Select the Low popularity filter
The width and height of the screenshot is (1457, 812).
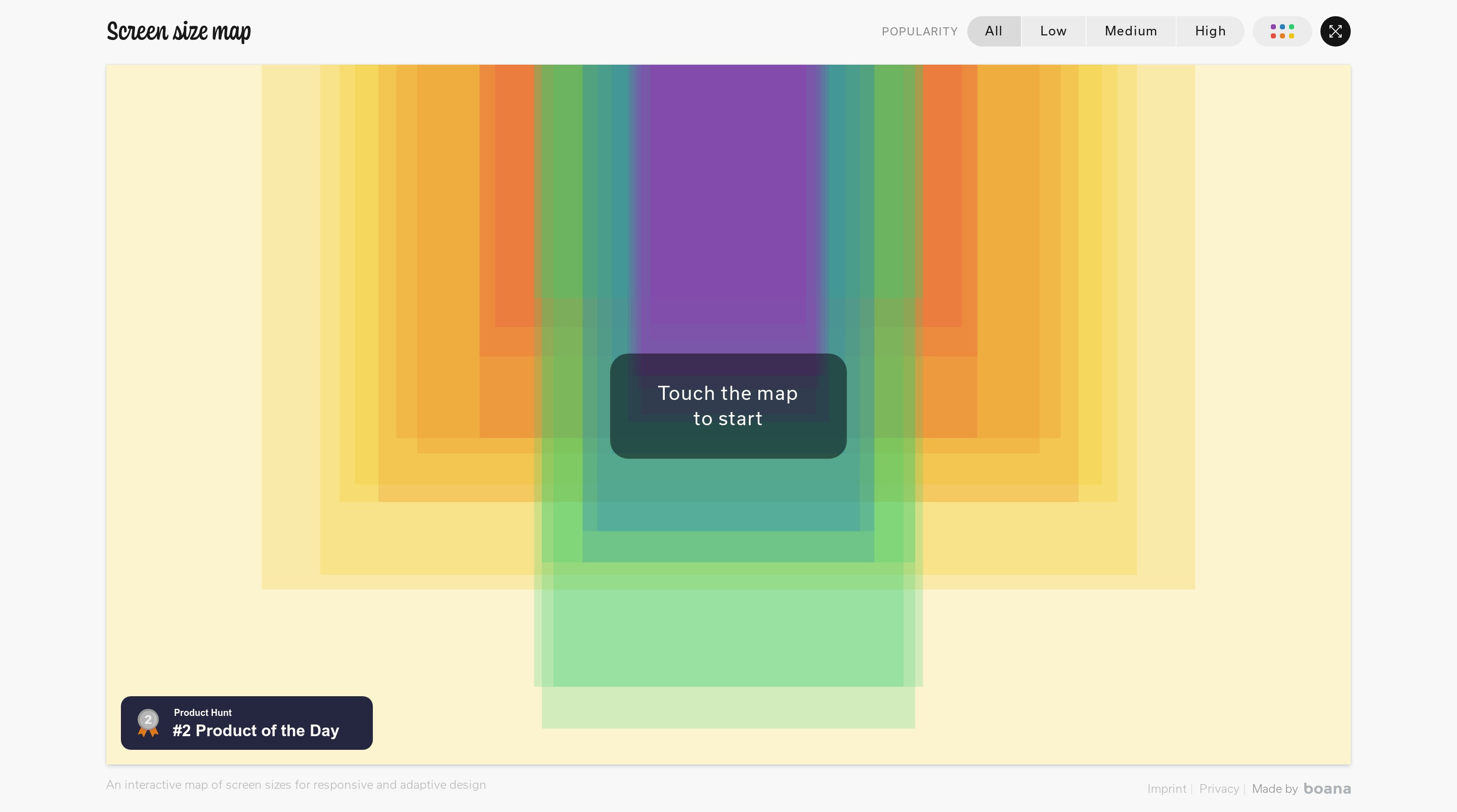pyautogui.click(x=1053, y=31)
